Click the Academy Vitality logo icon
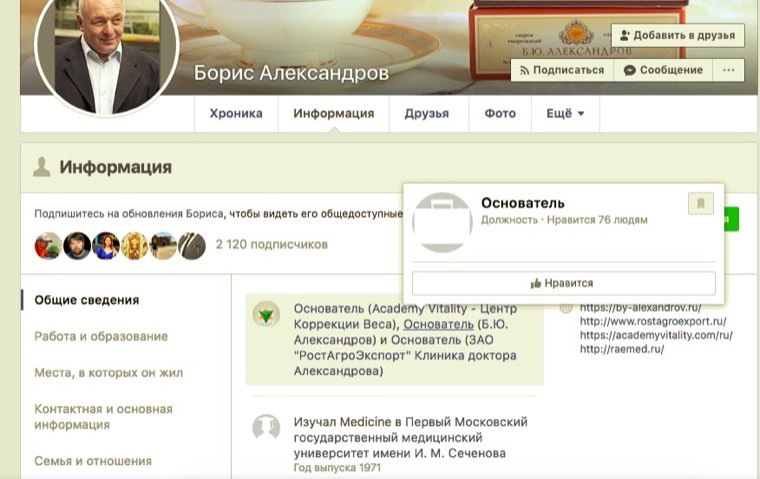This screenshot has width=760, height=479. (x=266, y=314)
